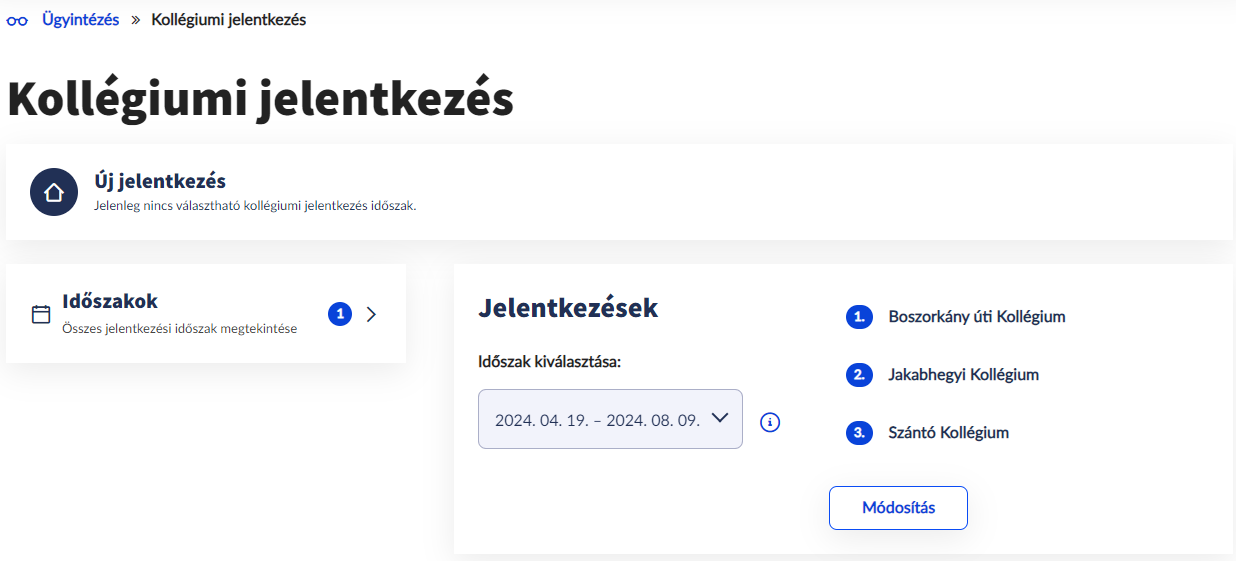
Task: Select Szántó Kollégium entry
Action: coord(948,433)
